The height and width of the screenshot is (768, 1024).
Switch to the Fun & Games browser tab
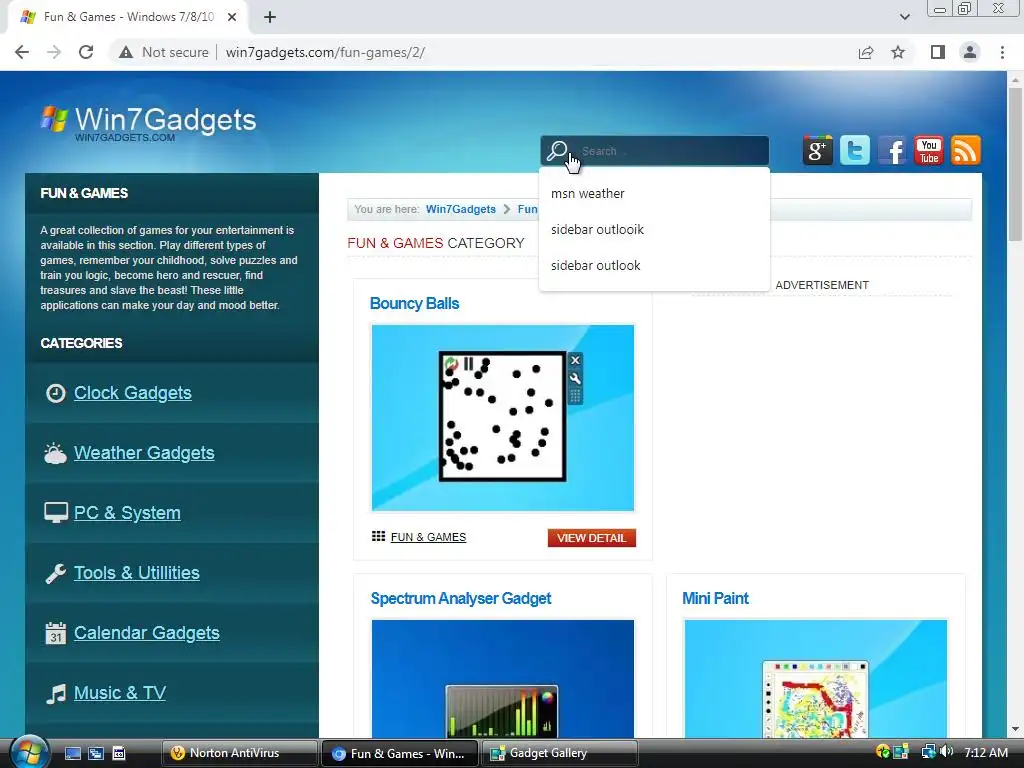[x=128, y=17]
